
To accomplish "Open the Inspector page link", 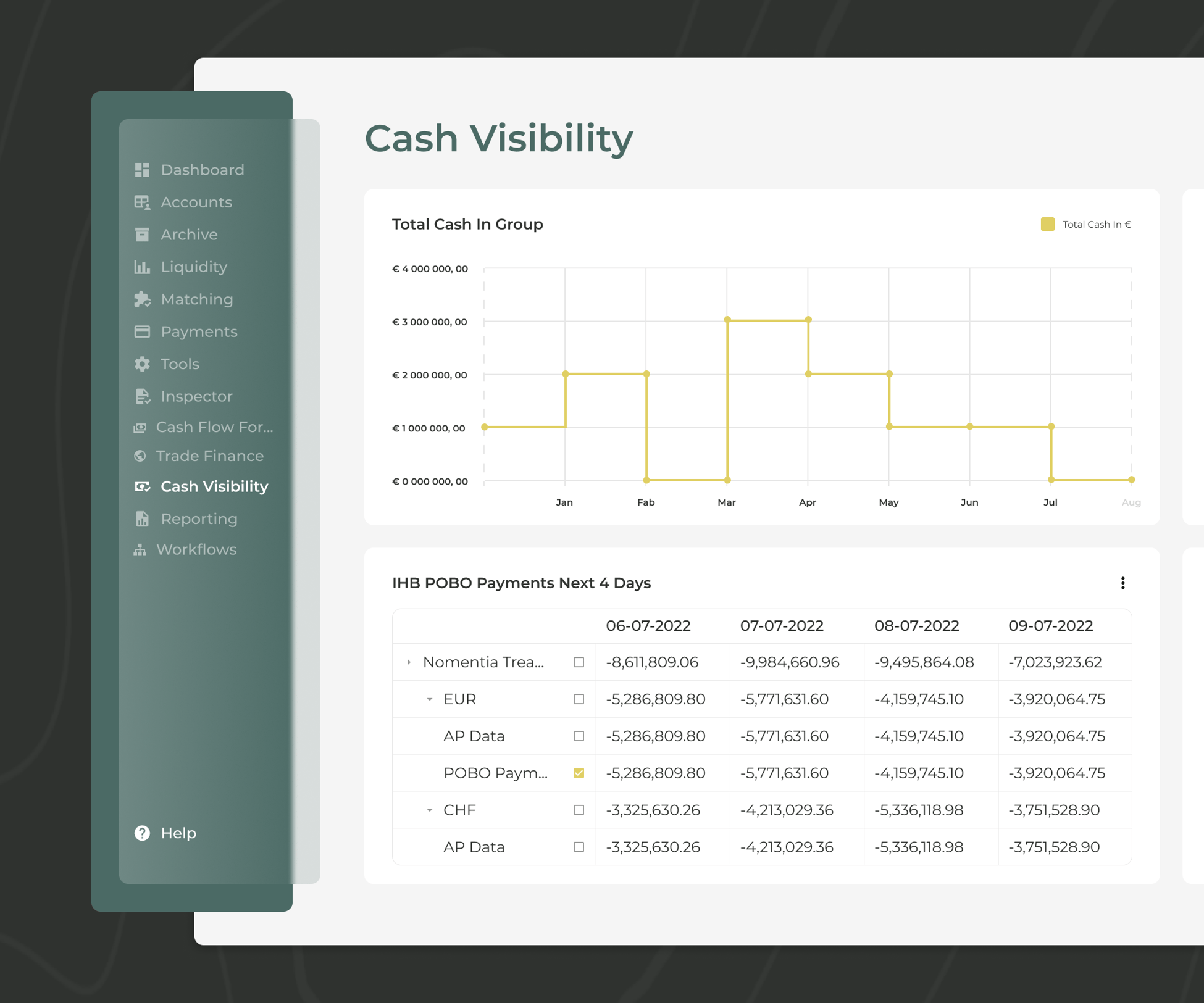I will click(196, 396).
